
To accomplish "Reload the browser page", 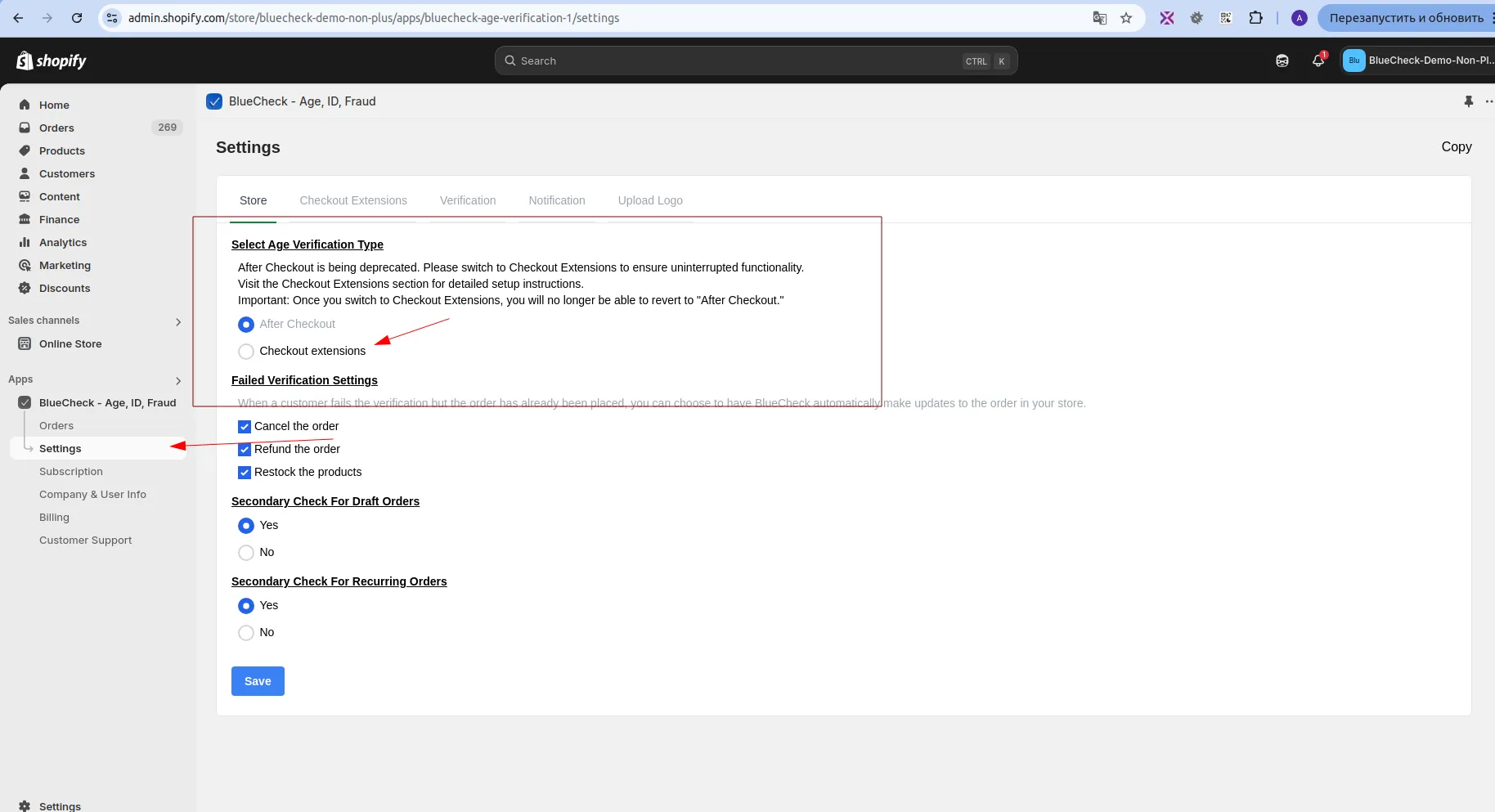I will 76,18.
